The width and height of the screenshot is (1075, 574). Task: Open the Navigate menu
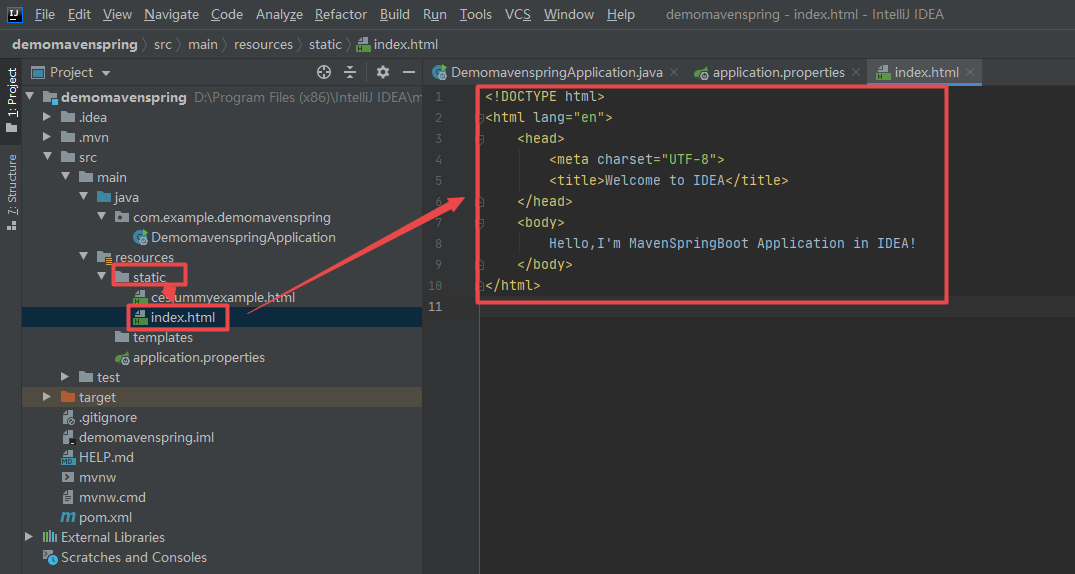pyautogui.click(x=171, y=14)
